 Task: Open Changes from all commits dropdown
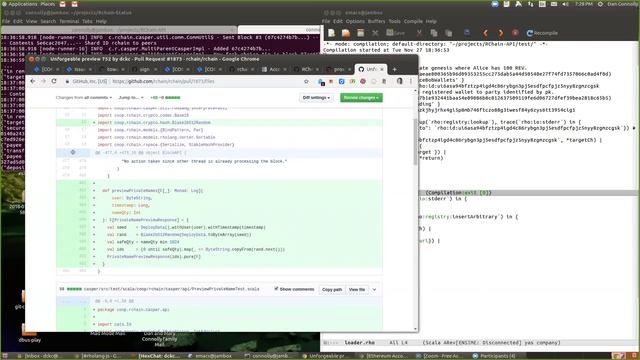point(84,98)
